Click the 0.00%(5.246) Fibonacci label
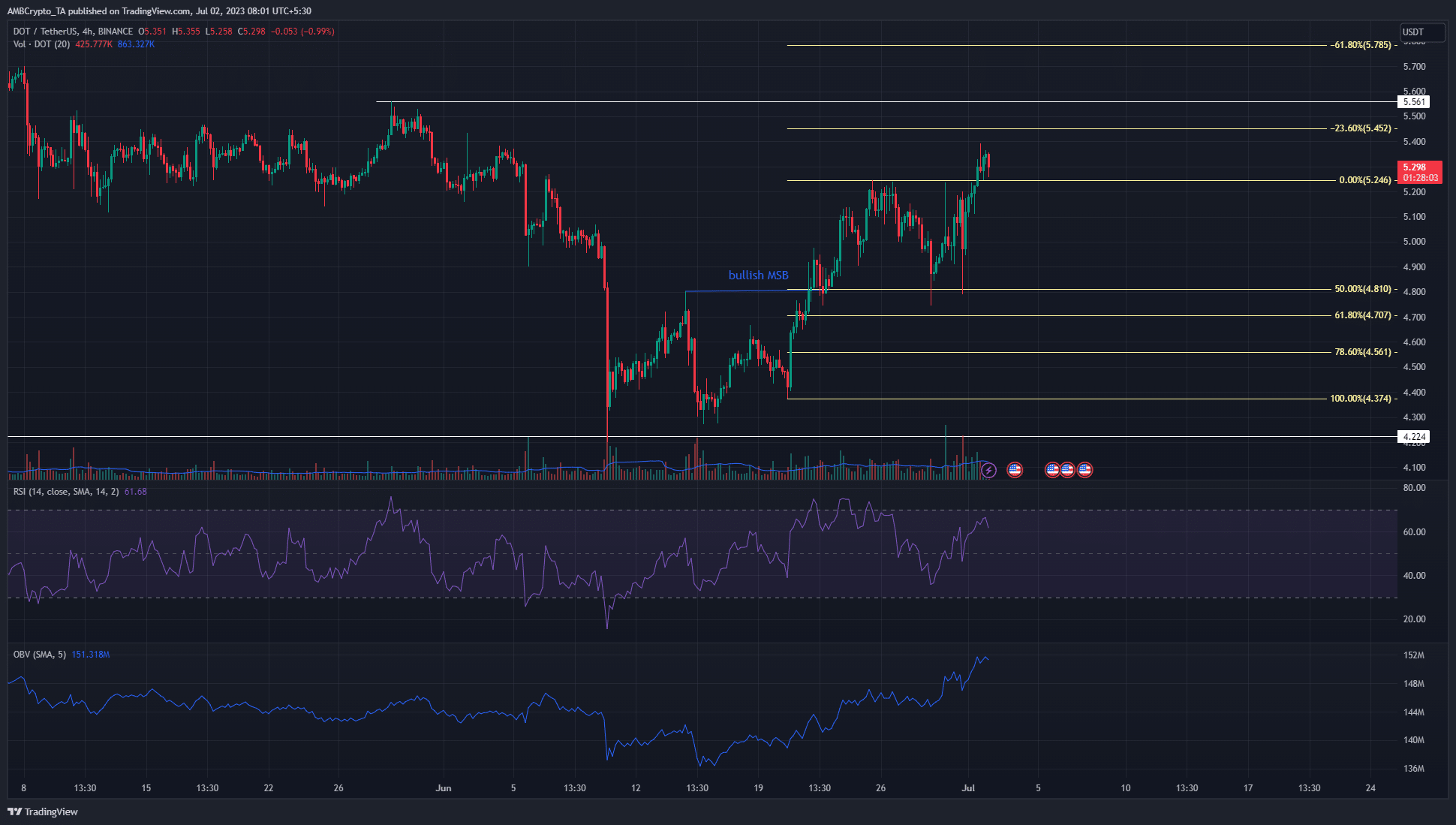The image size is (1456, 825). (1365, 180)
